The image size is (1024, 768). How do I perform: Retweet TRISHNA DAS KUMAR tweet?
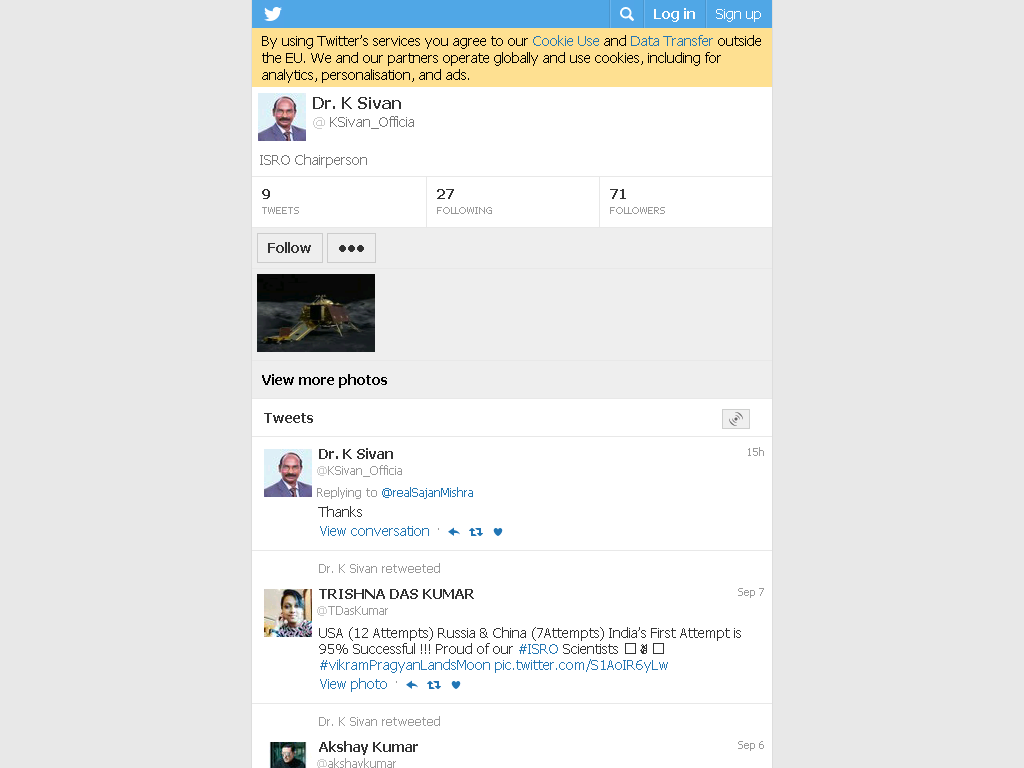point(434,684)
